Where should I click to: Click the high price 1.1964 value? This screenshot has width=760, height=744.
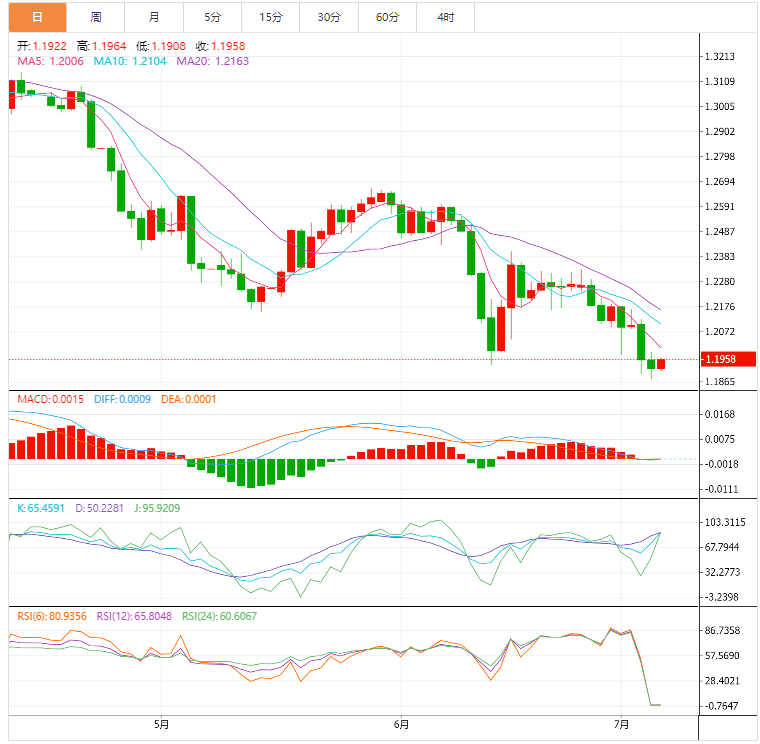(x=109, y=47)
